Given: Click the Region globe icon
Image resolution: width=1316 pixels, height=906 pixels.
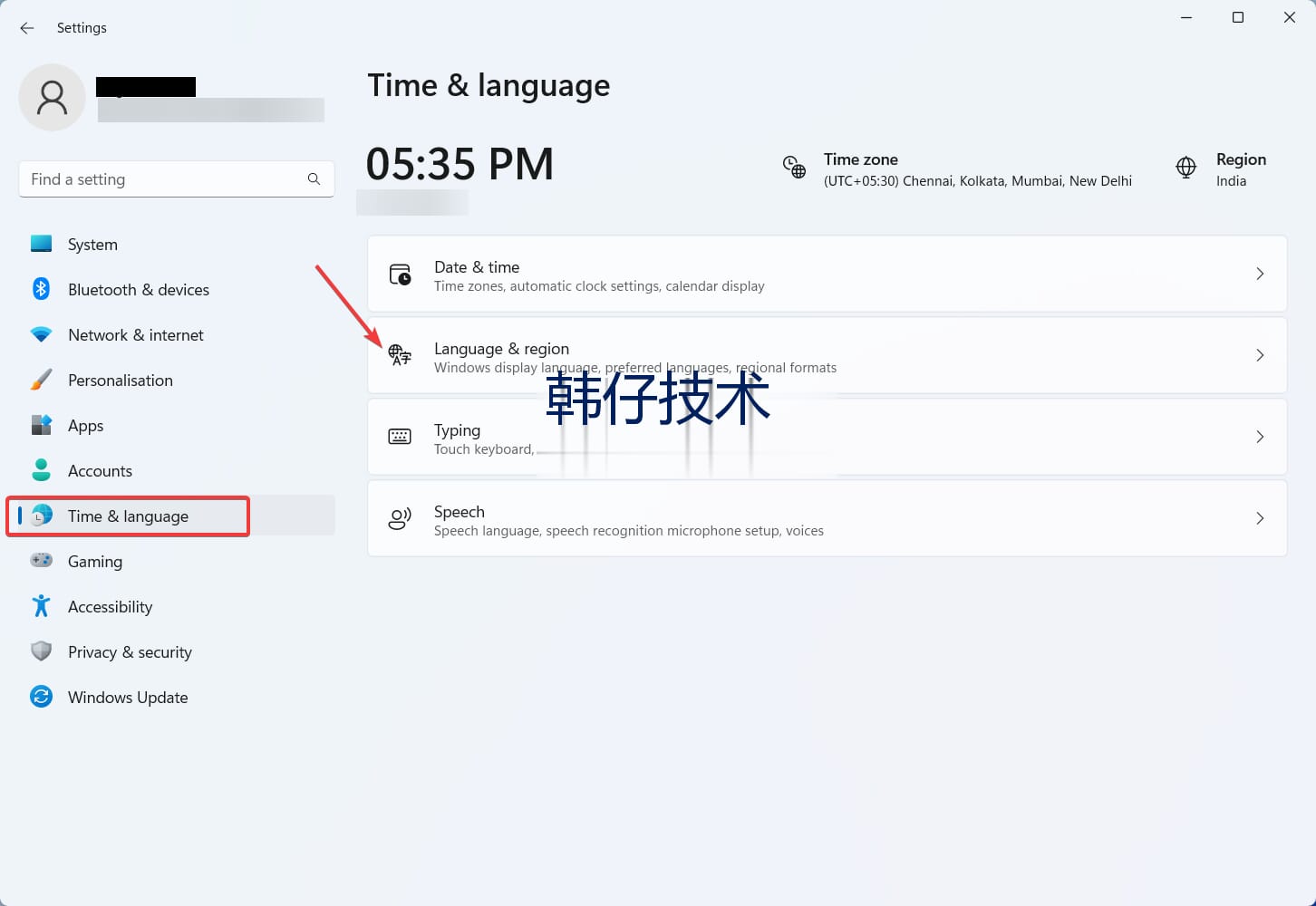Looking at the screenshot, I should 1185,168.
